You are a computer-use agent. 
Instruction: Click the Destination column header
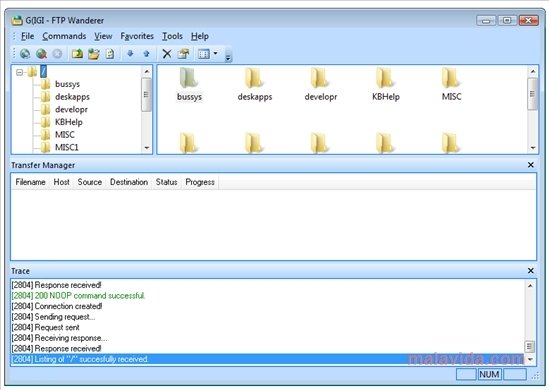click(x=129, y=182)
